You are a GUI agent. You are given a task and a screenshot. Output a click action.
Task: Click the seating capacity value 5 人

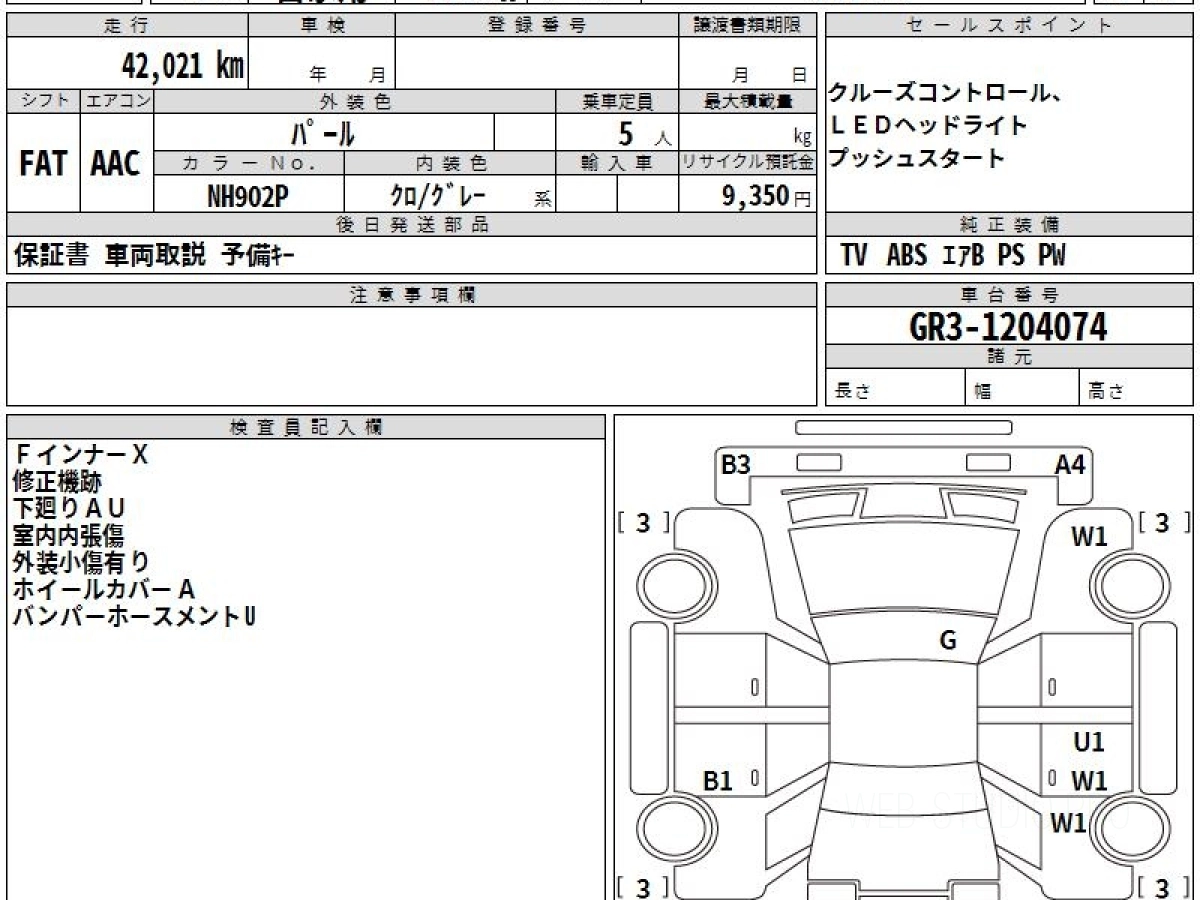click(x=645, y=133)
